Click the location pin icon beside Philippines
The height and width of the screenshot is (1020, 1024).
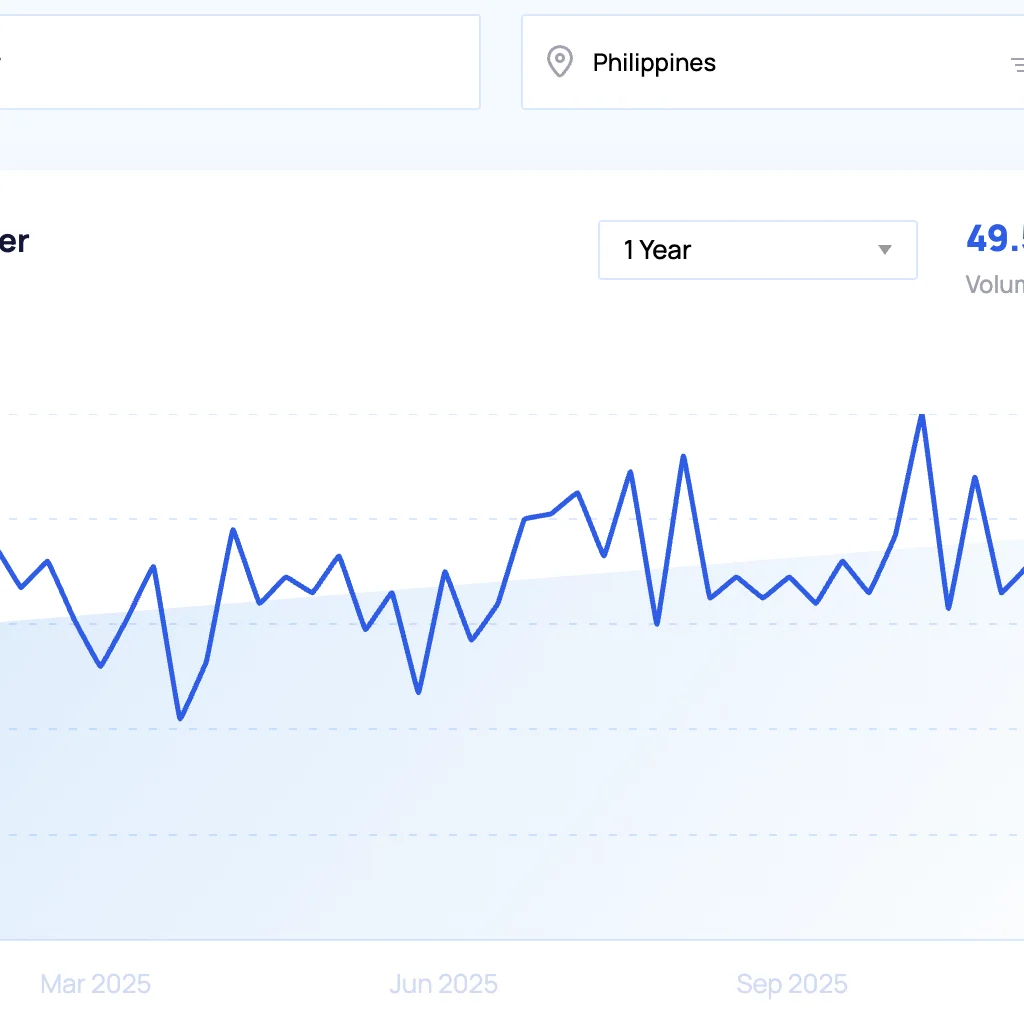point(560,62)
